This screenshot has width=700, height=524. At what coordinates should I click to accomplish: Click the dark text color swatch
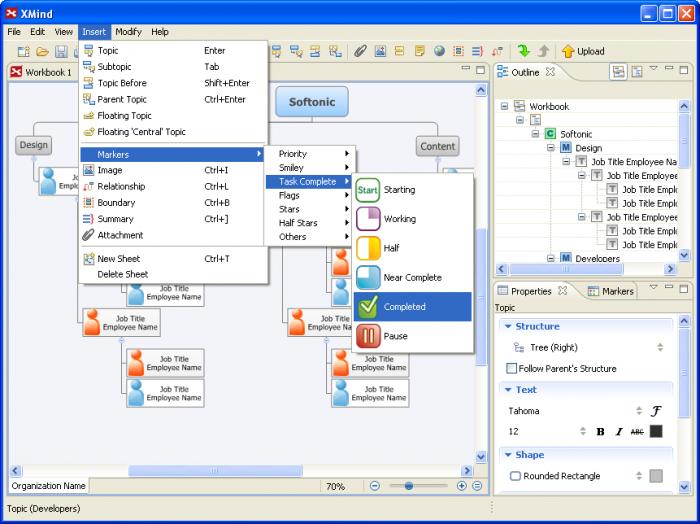(x=656, y=432)
